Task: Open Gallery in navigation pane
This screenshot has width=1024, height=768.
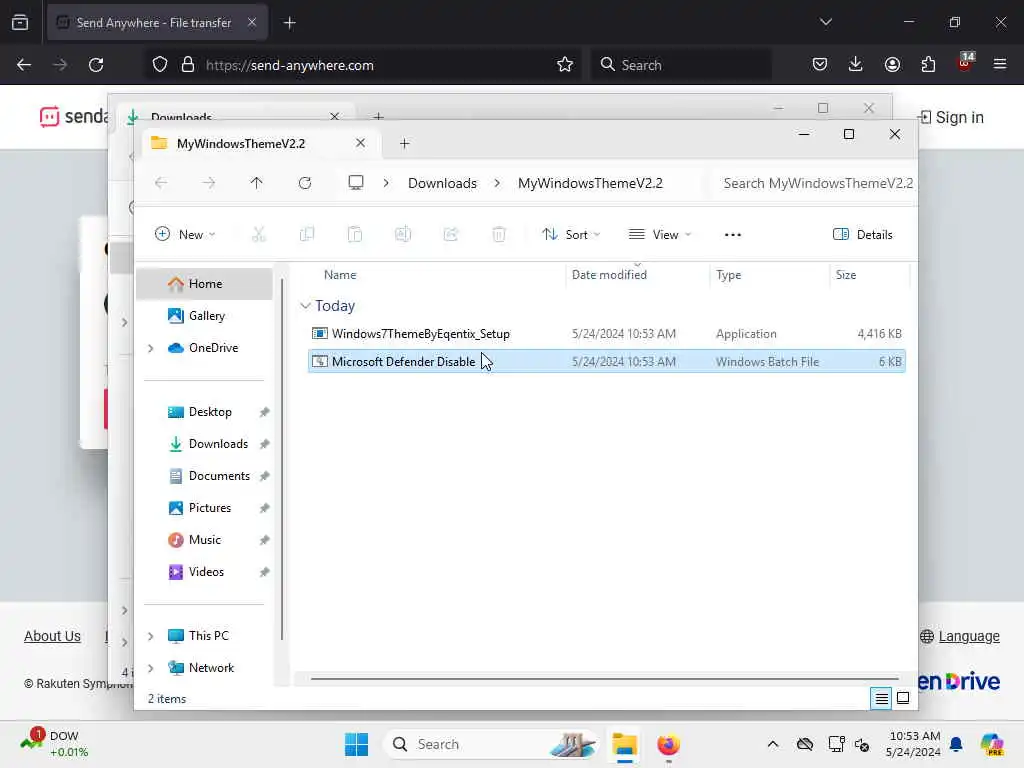Action: [204, 316]
